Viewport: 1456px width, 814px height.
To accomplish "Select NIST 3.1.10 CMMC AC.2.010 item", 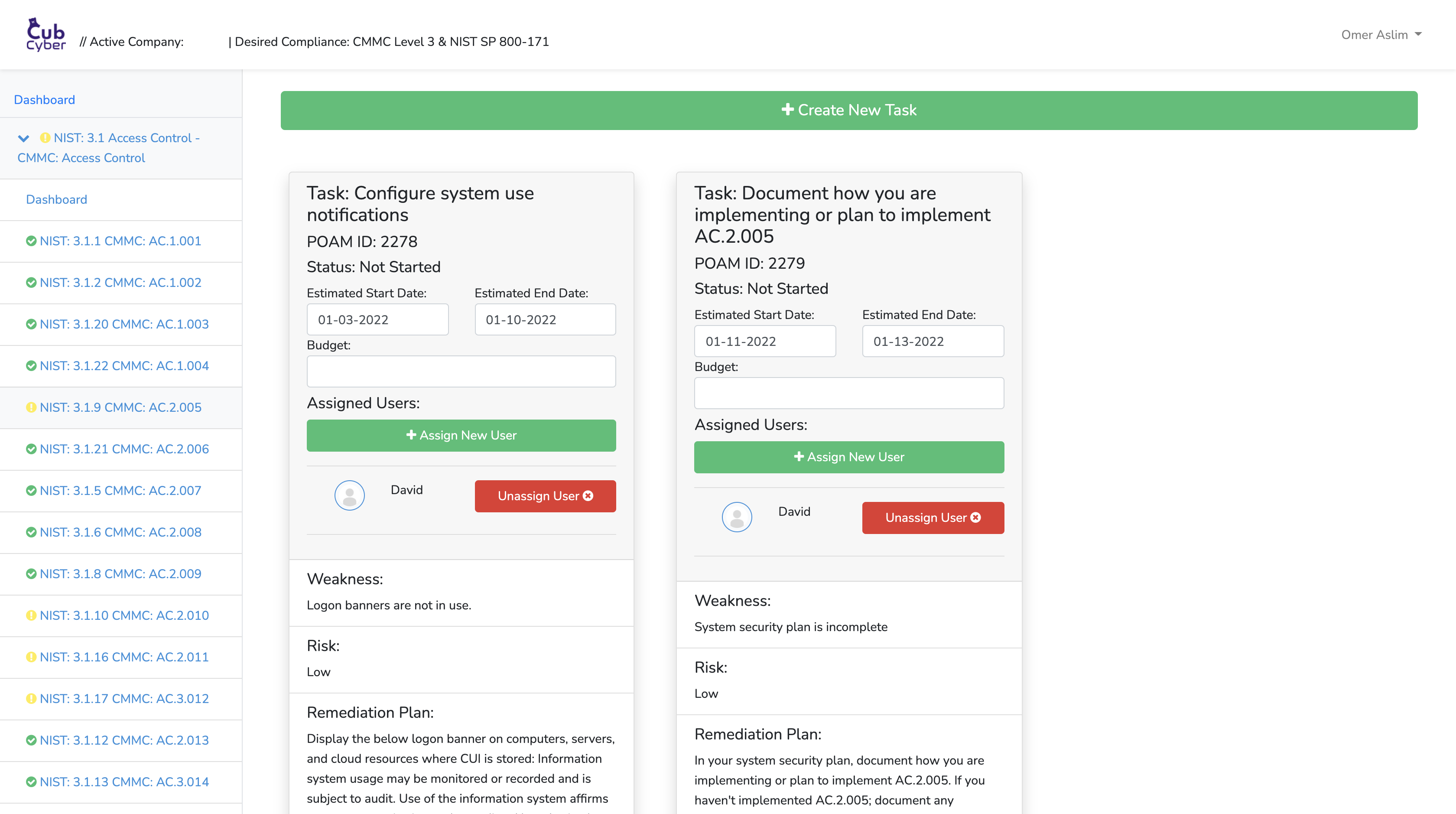I will point(124,615).
